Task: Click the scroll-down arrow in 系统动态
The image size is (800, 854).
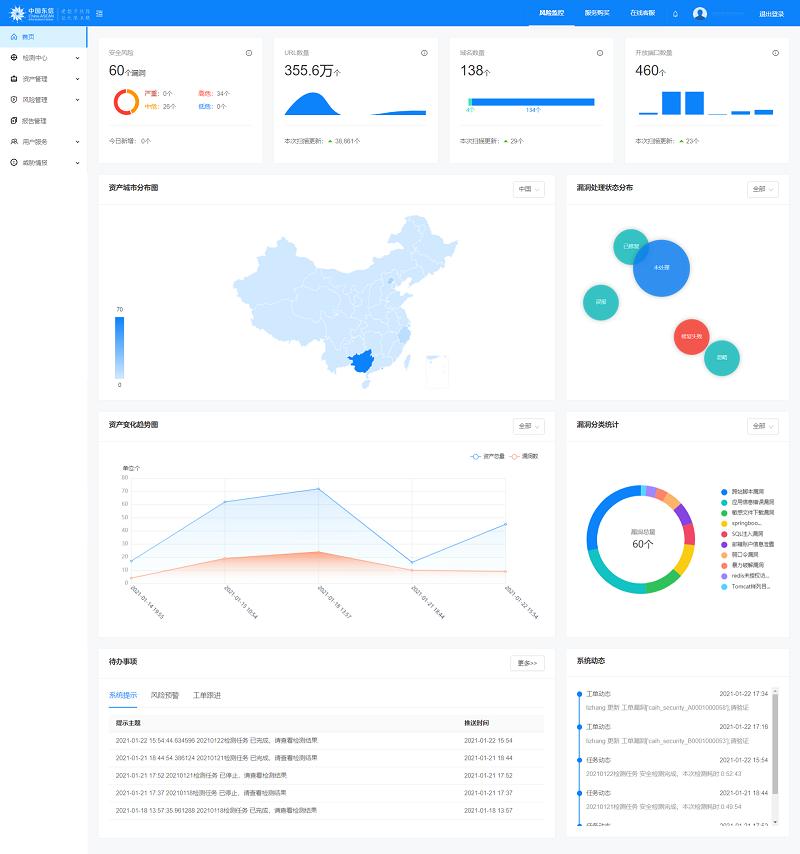Action: [x=775, y=821]
